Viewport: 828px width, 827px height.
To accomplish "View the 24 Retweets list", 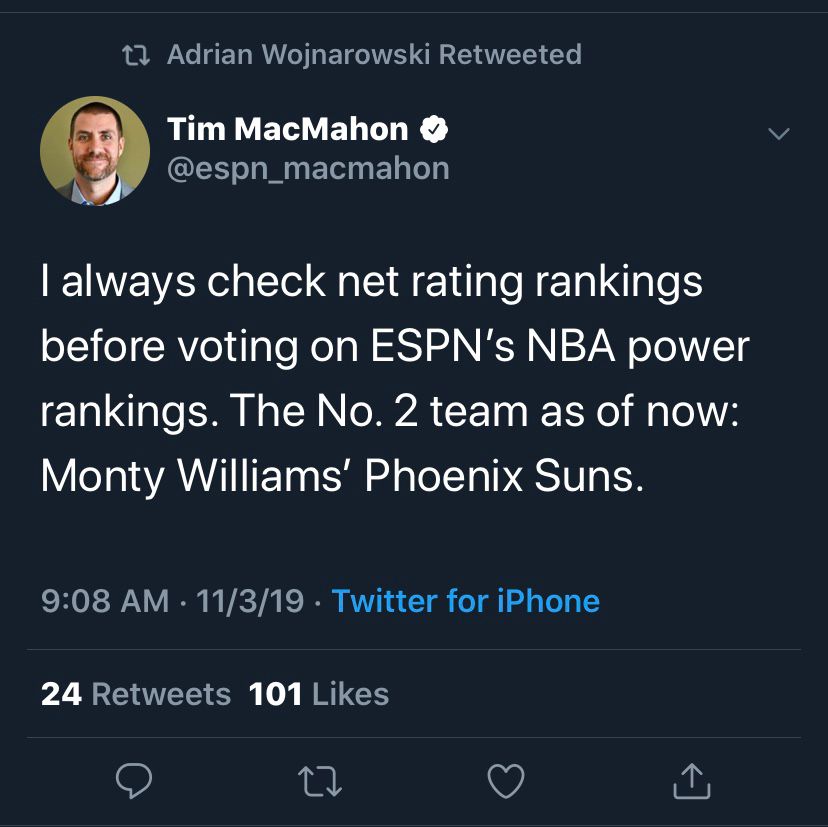I will pos(136,694).
